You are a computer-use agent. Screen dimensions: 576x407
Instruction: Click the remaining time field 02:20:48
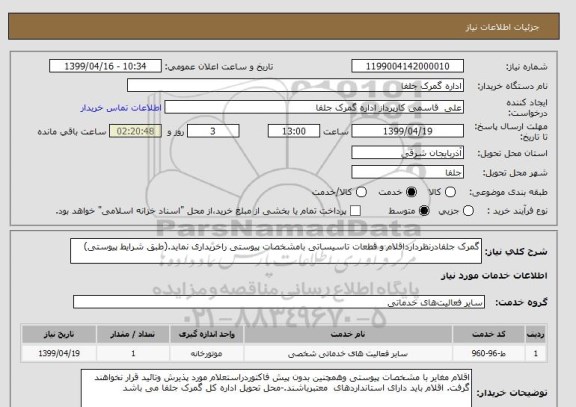click(135, 131)
